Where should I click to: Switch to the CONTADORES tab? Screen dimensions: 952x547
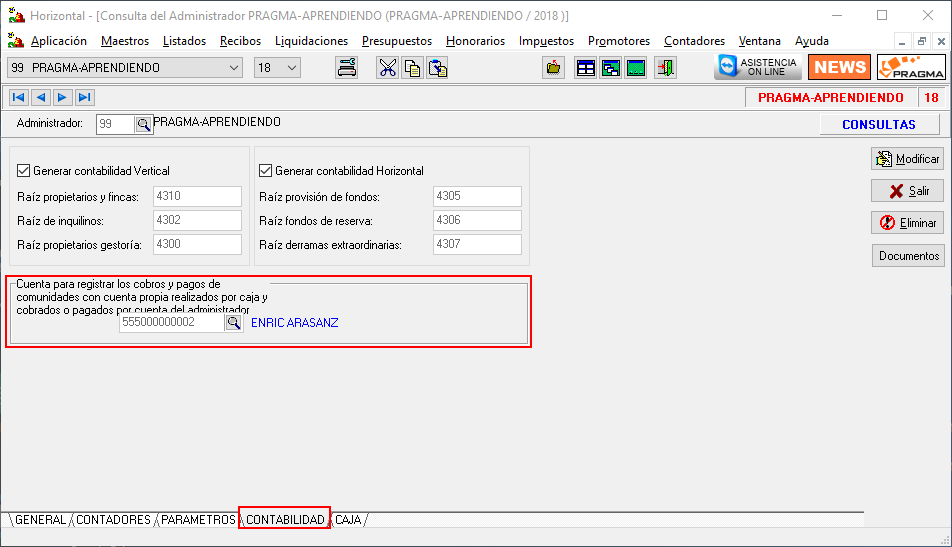(113, 520)
